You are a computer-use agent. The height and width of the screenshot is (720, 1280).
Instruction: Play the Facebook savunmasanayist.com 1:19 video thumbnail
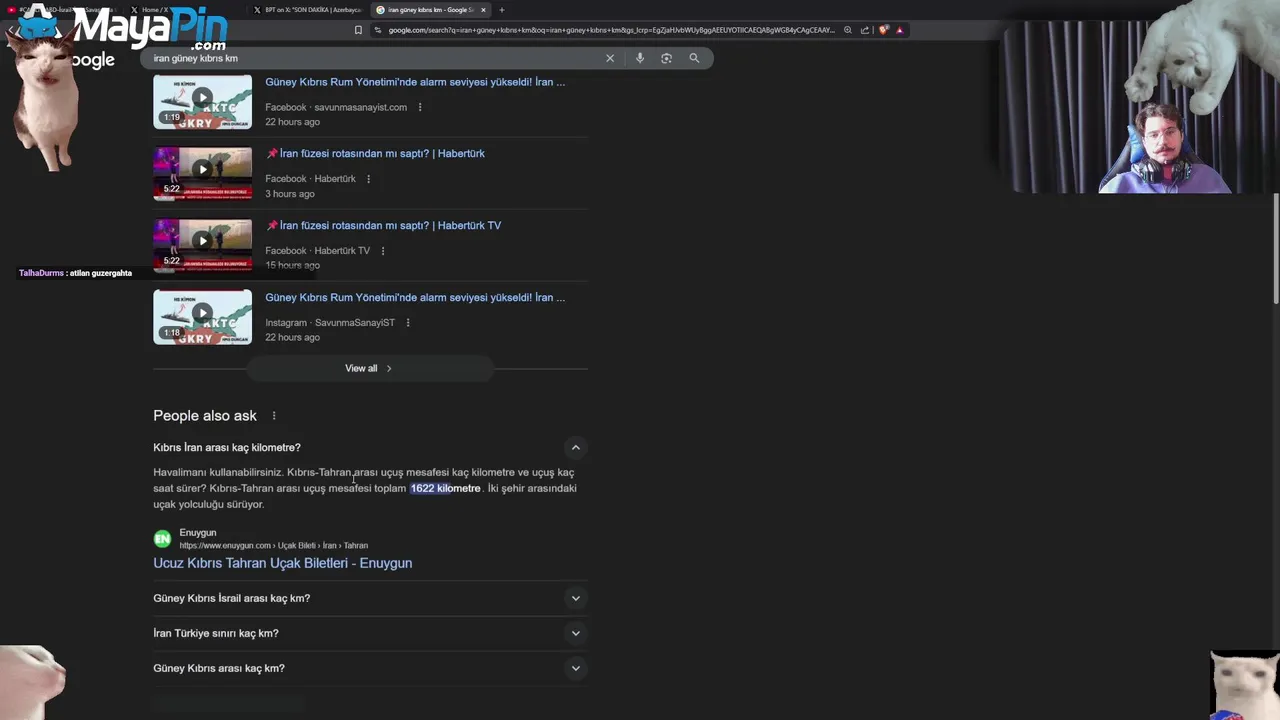202,101
